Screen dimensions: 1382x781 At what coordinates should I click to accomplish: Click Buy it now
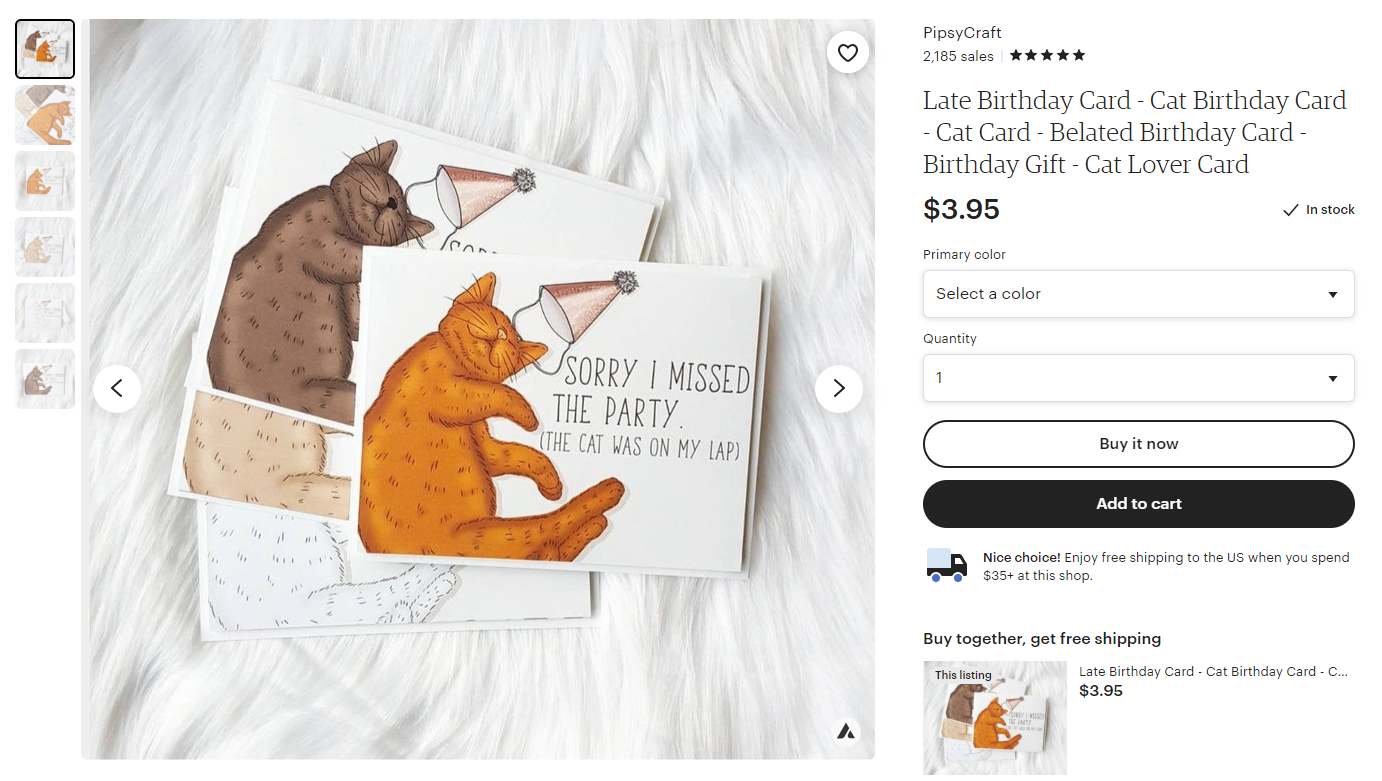coord(1138,443)
